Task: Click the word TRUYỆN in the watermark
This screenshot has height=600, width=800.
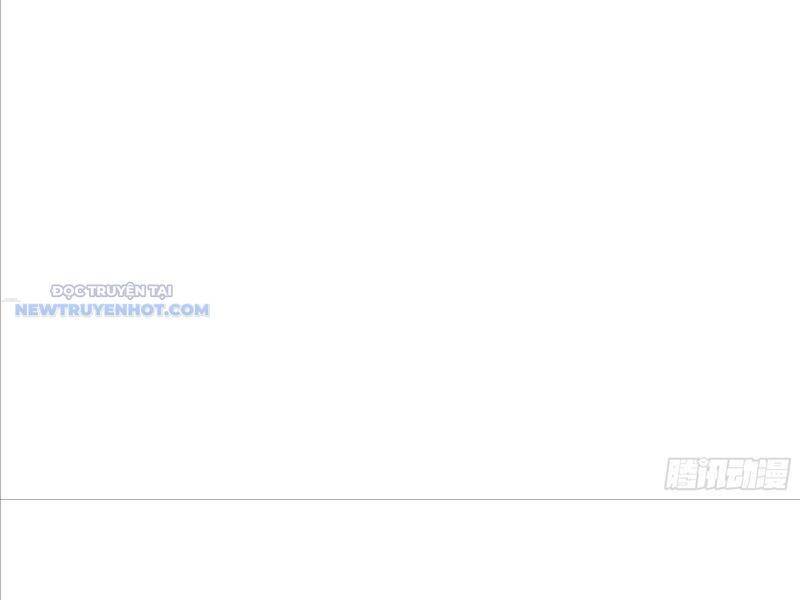Action: point(118,291)
